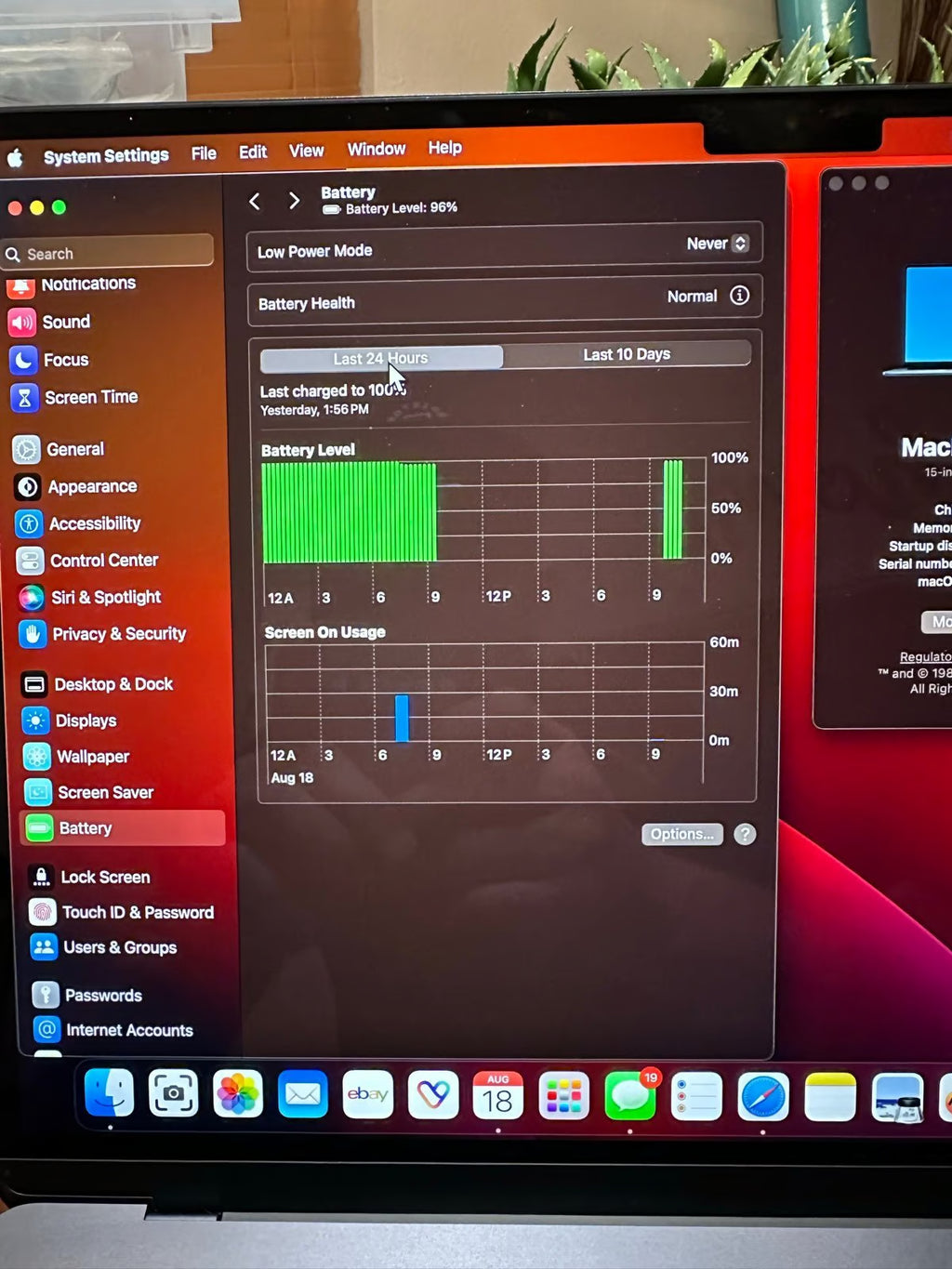Select Accessibility in the sidebar
Viewport: 952px width, 1269px height.
click(93, 523)
